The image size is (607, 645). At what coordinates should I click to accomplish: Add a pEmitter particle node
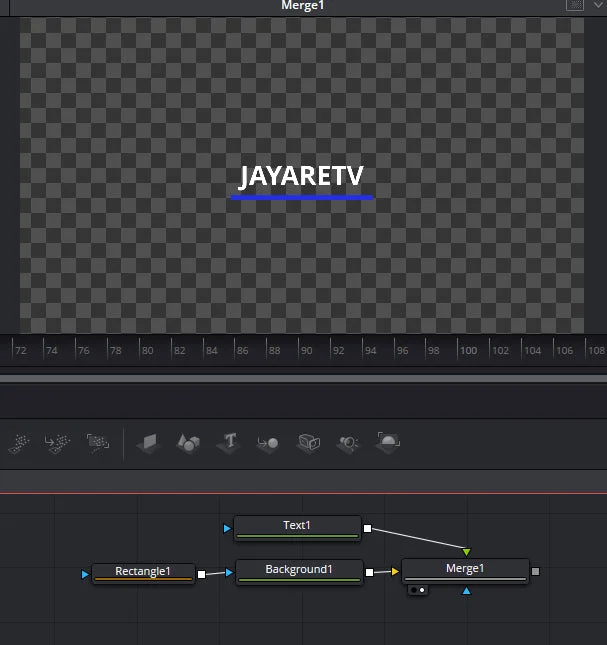pos(19,443)
